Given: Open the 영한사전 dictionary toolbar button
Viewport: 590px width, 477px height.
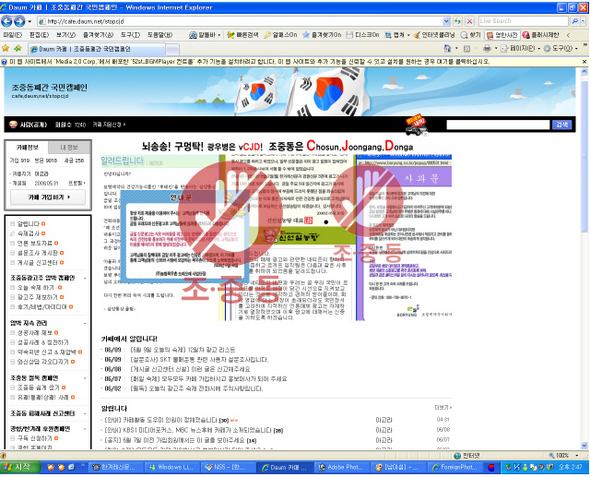Looking at the screenshot, I should (502, 35).
